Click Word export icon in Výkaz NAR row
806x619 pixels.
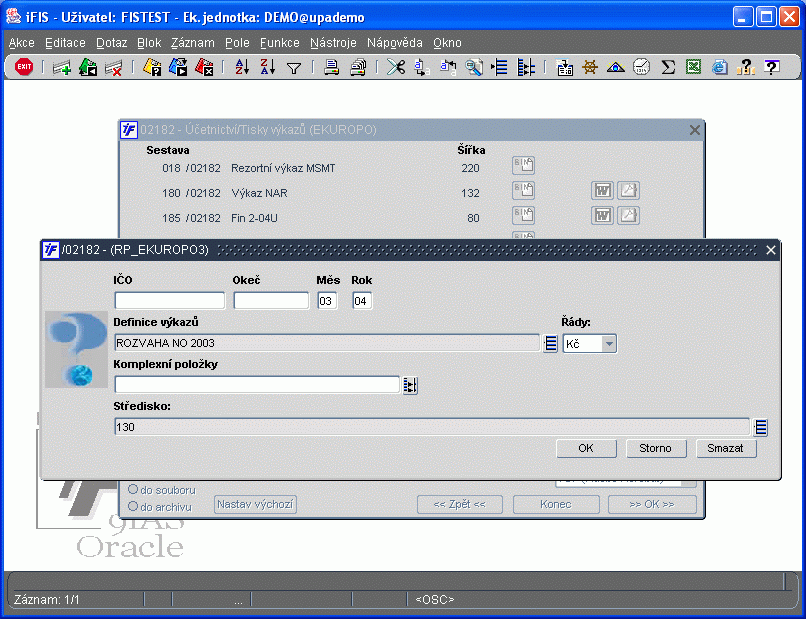coord(602,191)
